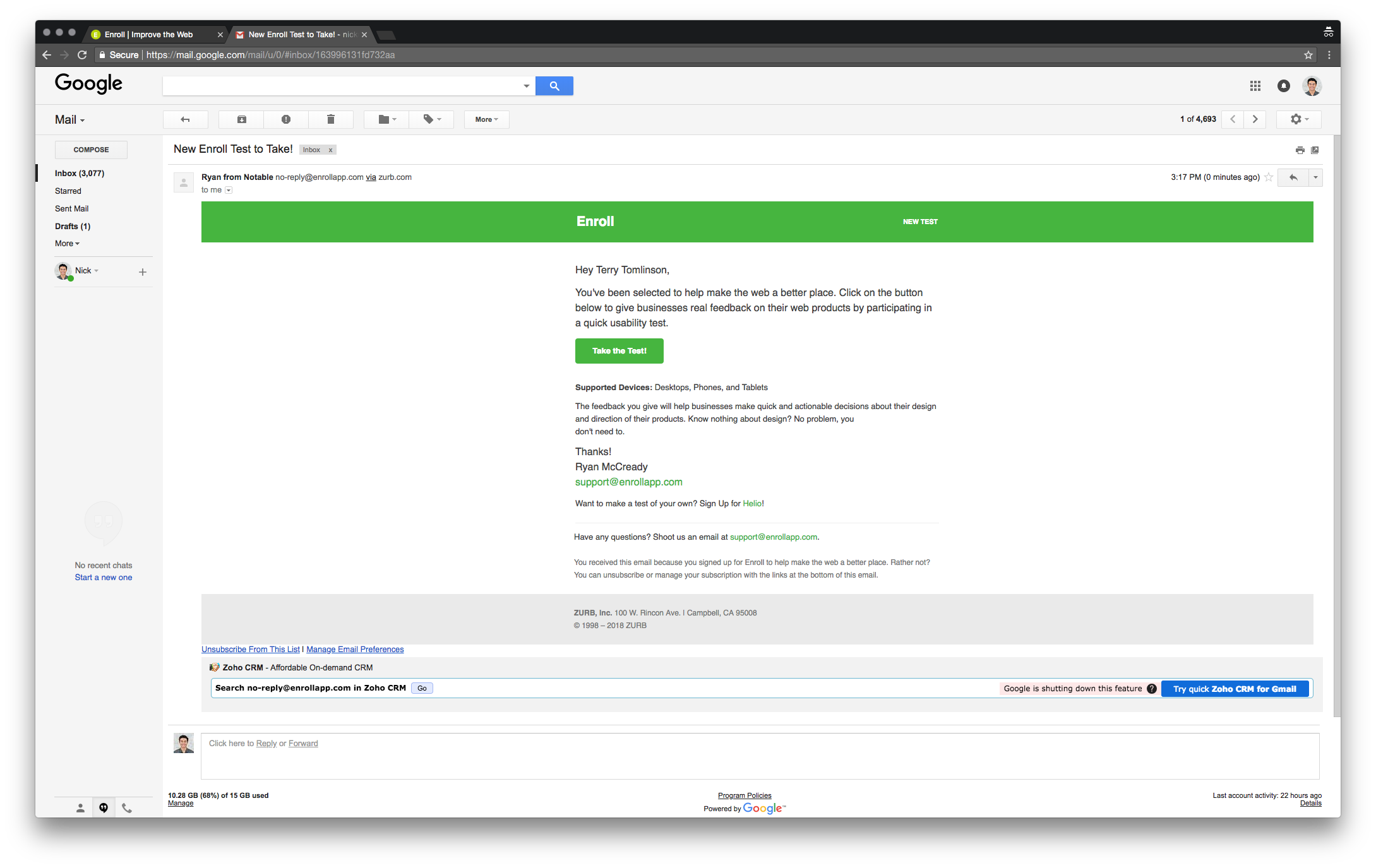Close the 'New Enroll Test to Take!' tab
Viewport: 1376px width, 868px height.
coord(364,35)
